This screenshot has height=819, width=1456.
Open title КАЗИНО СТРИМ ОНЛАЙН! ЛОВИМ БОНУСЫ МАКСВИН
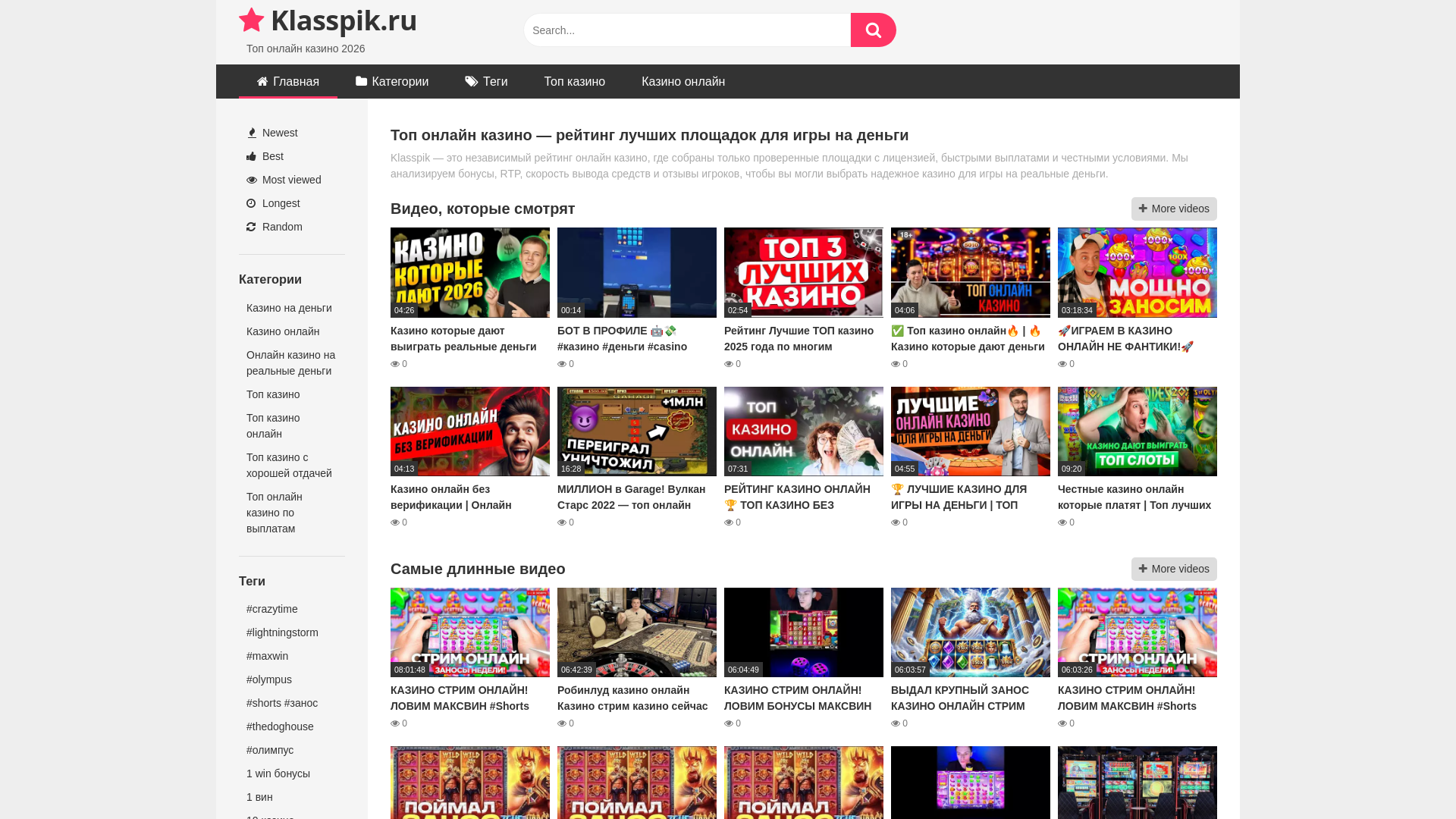[x=798, y=698]
